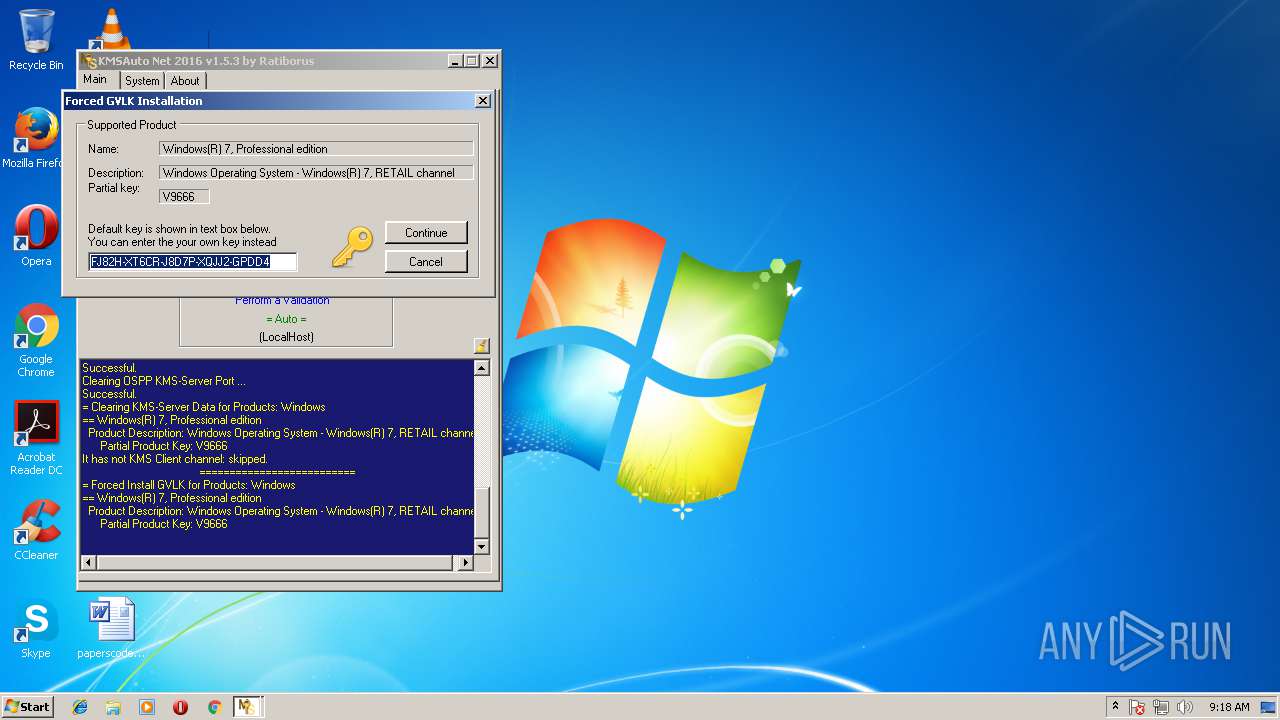Open VLC media player desktop icon

(x=111, y=30)
